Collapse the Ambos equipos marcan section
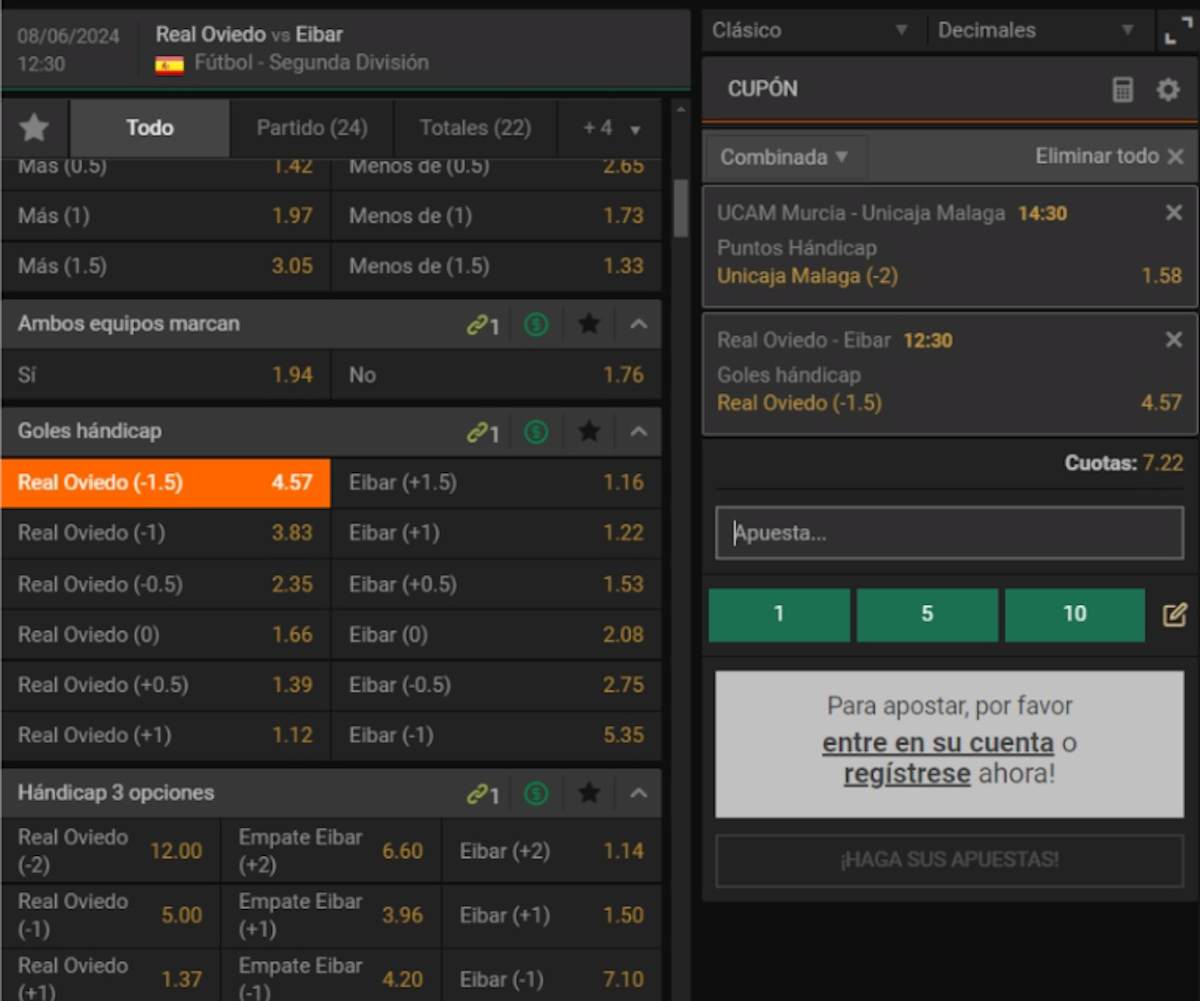The width and height of the screenshot is (1200, 1001). click(639, 324)
